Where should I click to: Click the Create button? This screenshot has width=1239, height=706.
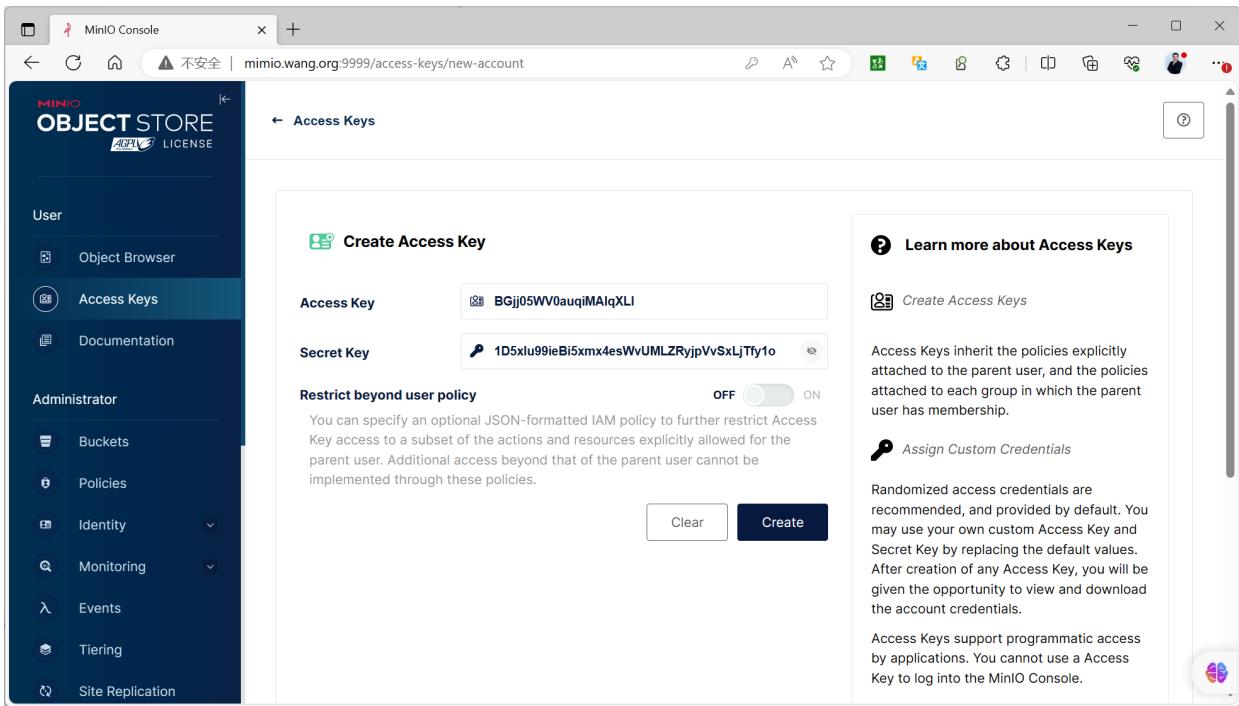coord(783,522)
